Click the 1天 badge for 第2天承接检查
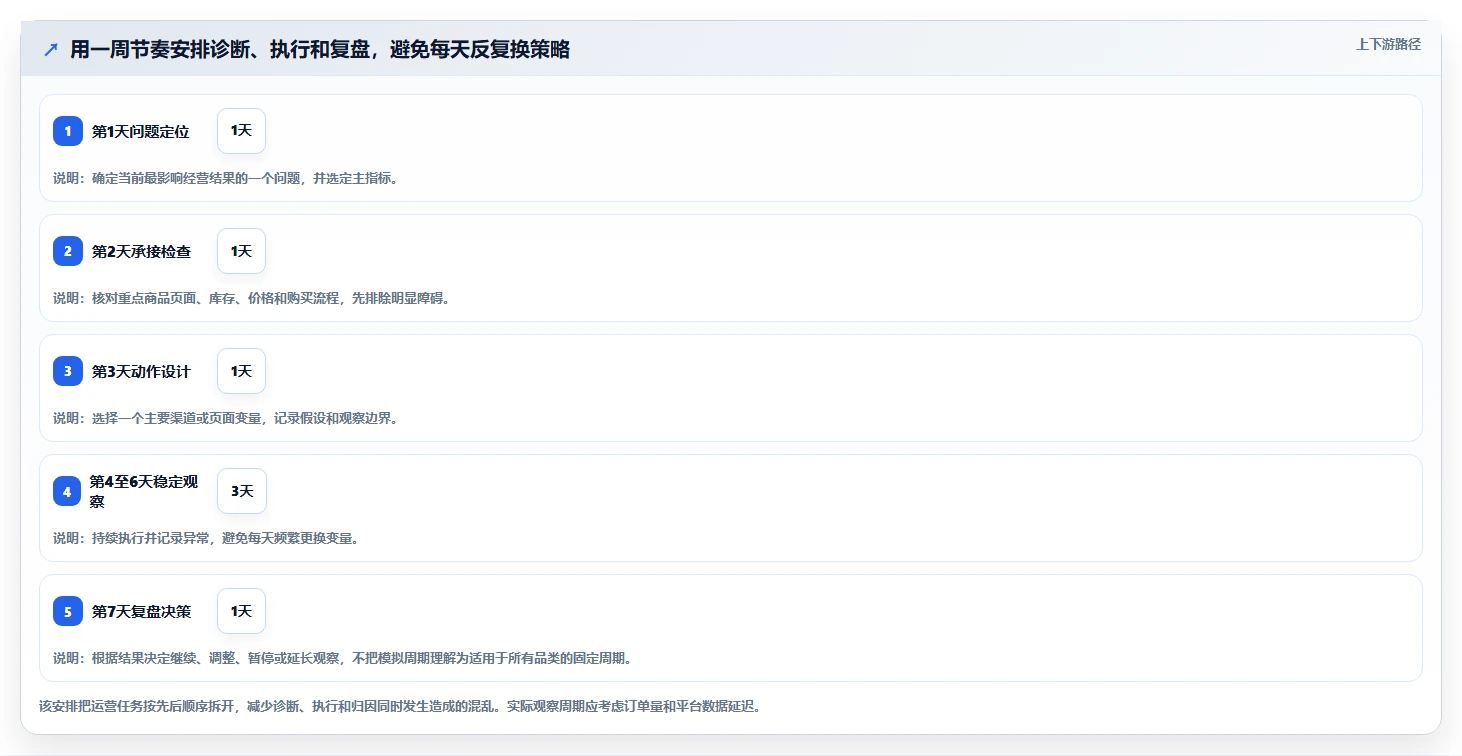 pyautogui.click(x=241, y=251)
